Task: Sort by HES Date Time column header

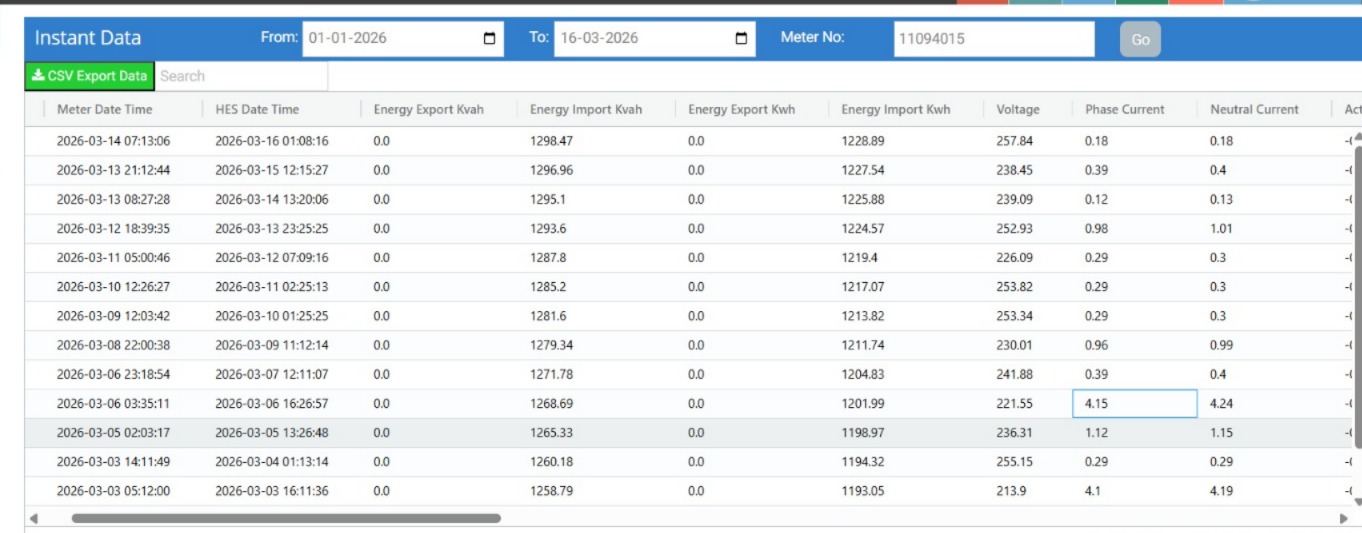Action: tap(257, 110)
